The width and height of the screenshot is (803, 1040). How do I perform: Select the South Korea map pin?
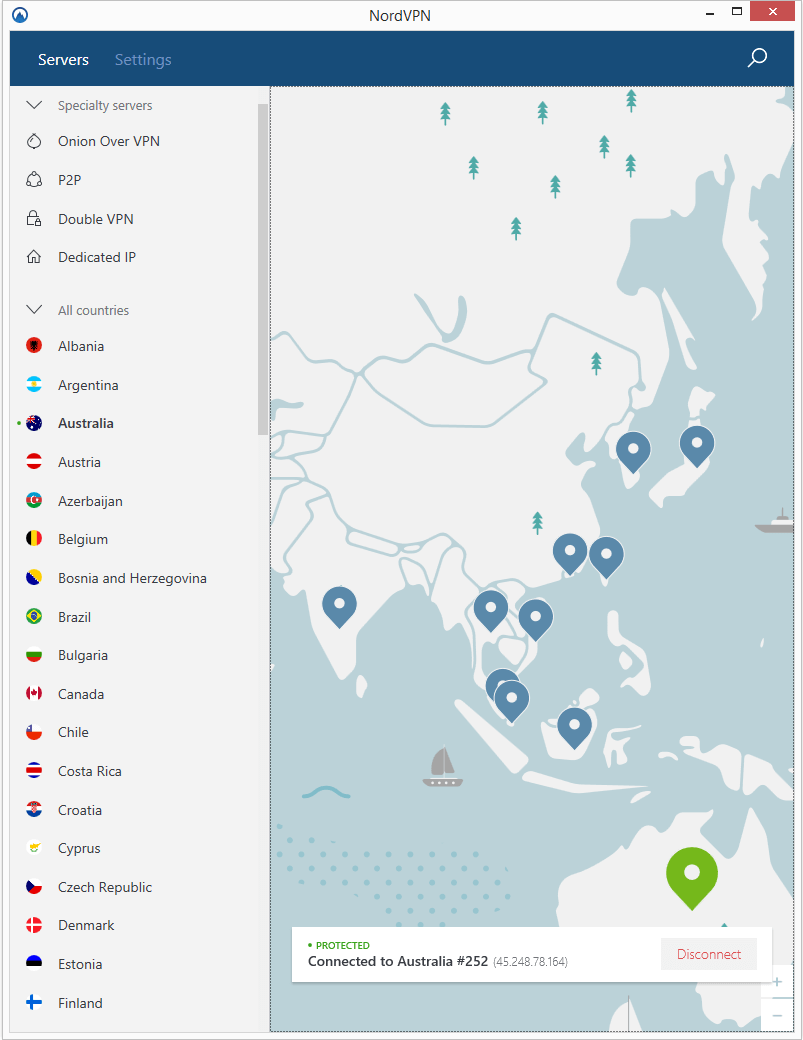(633, 452)
